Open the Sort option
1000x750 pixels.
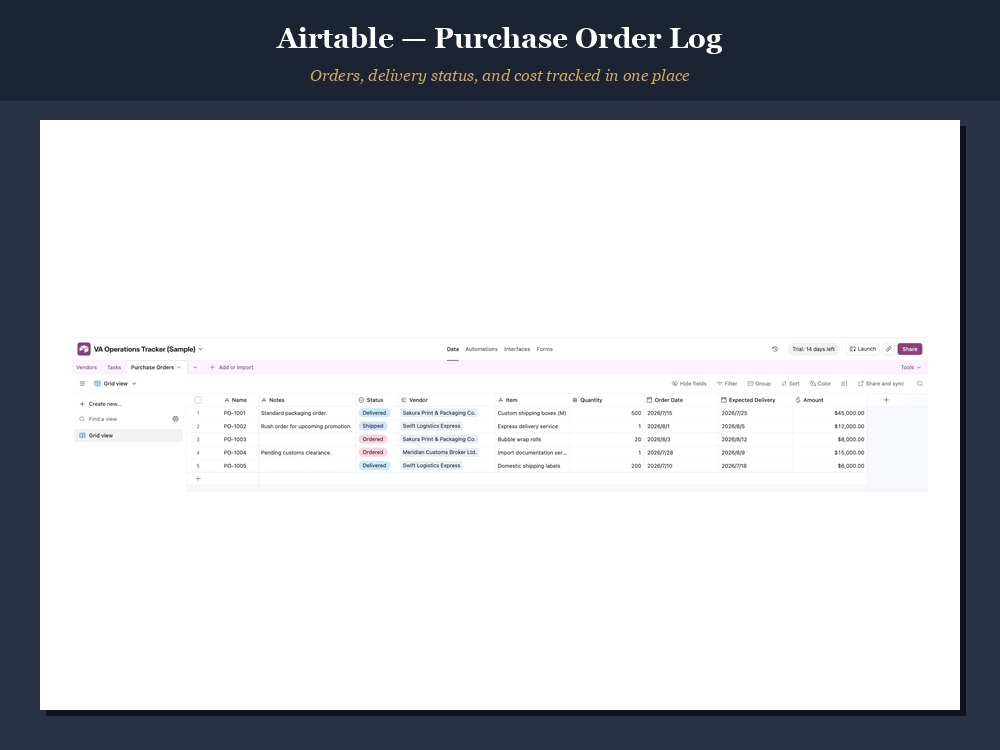point(790,384)
